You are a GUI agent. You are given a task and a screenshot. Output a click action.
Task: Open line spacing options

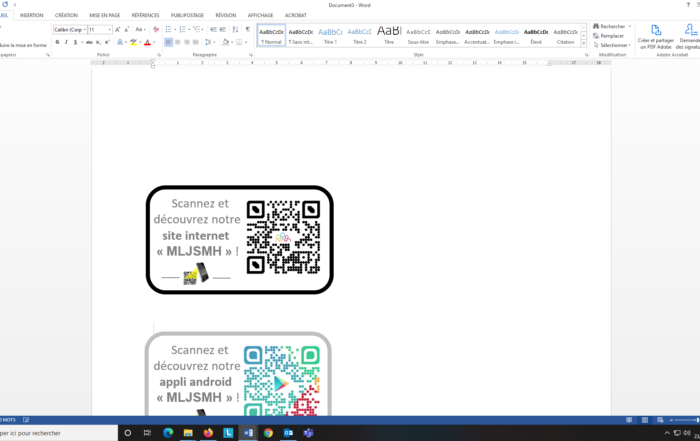208,42
